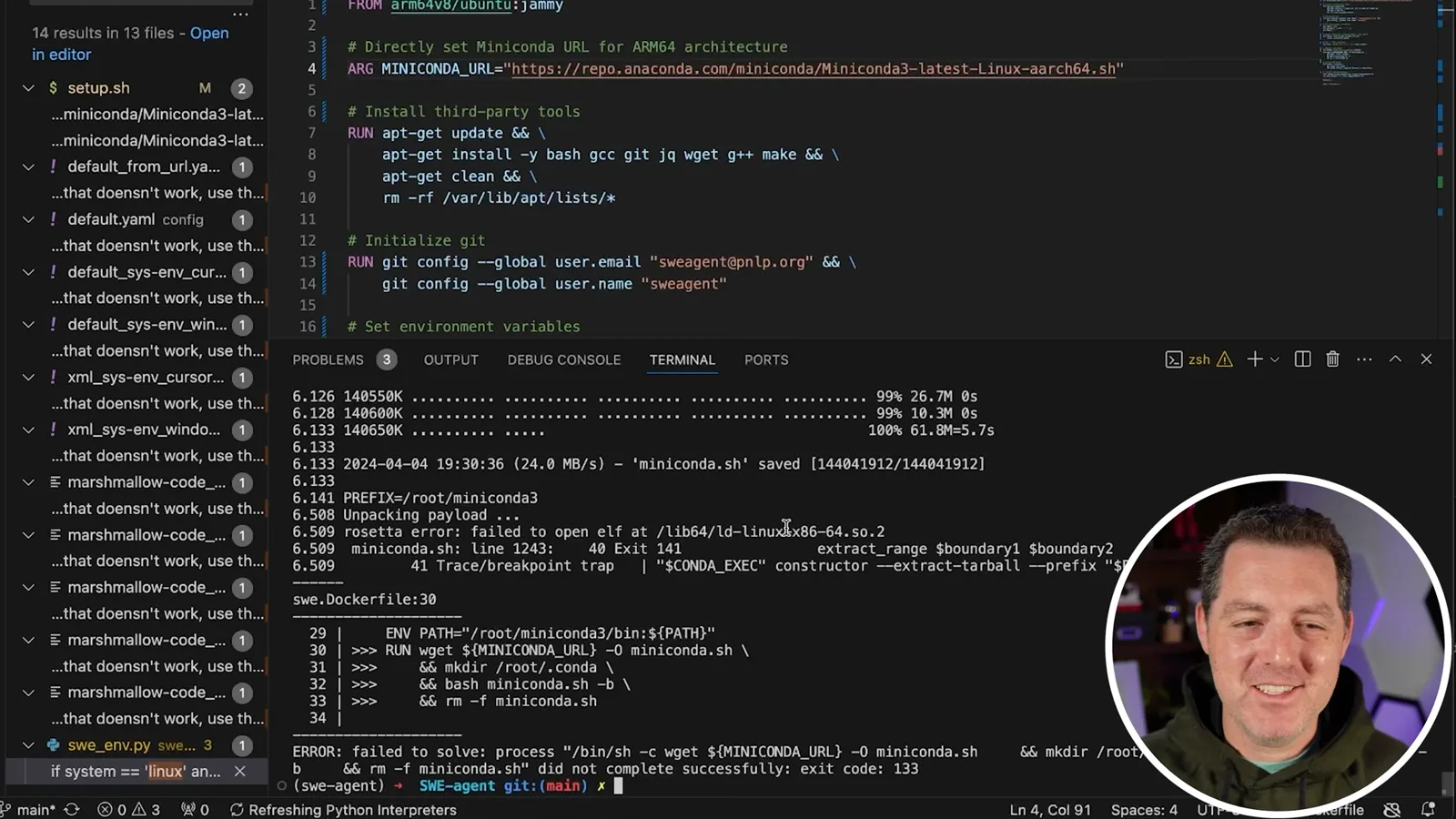Open the launch profile dropdown arrow
The image size is (1456, 819).
pyautogui.click(x=1275, y=359)
